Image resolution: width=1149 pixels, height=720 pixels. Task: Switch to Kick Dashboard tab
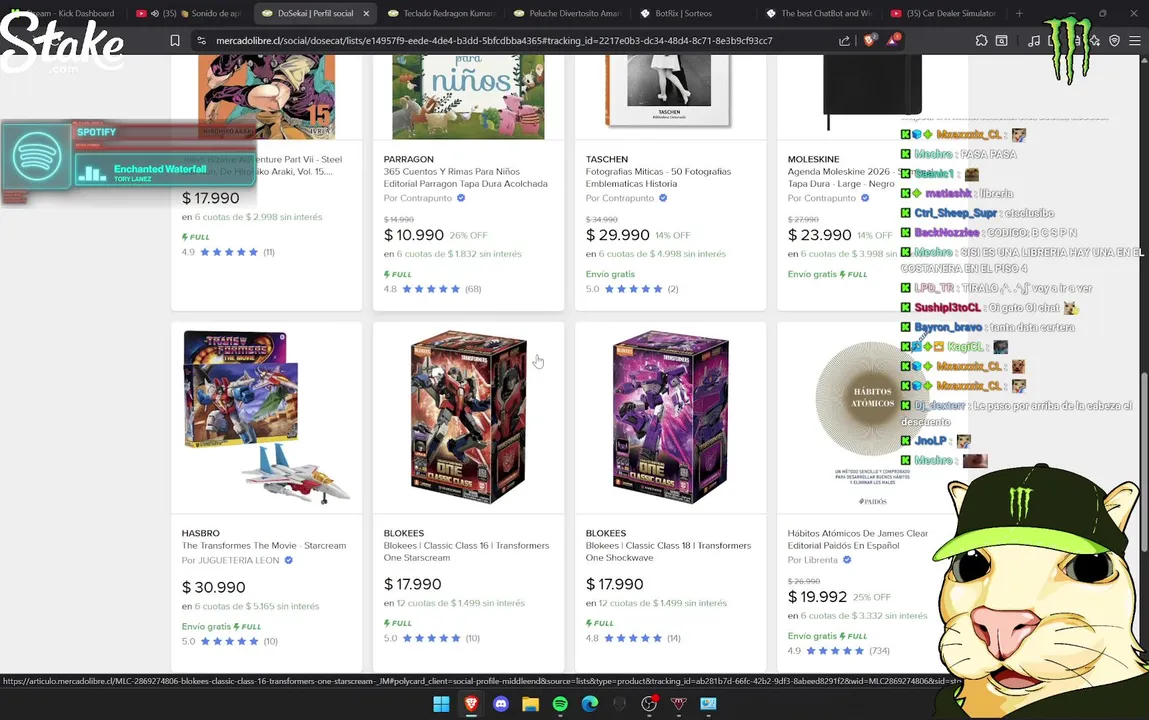click(x=64, y=13)
